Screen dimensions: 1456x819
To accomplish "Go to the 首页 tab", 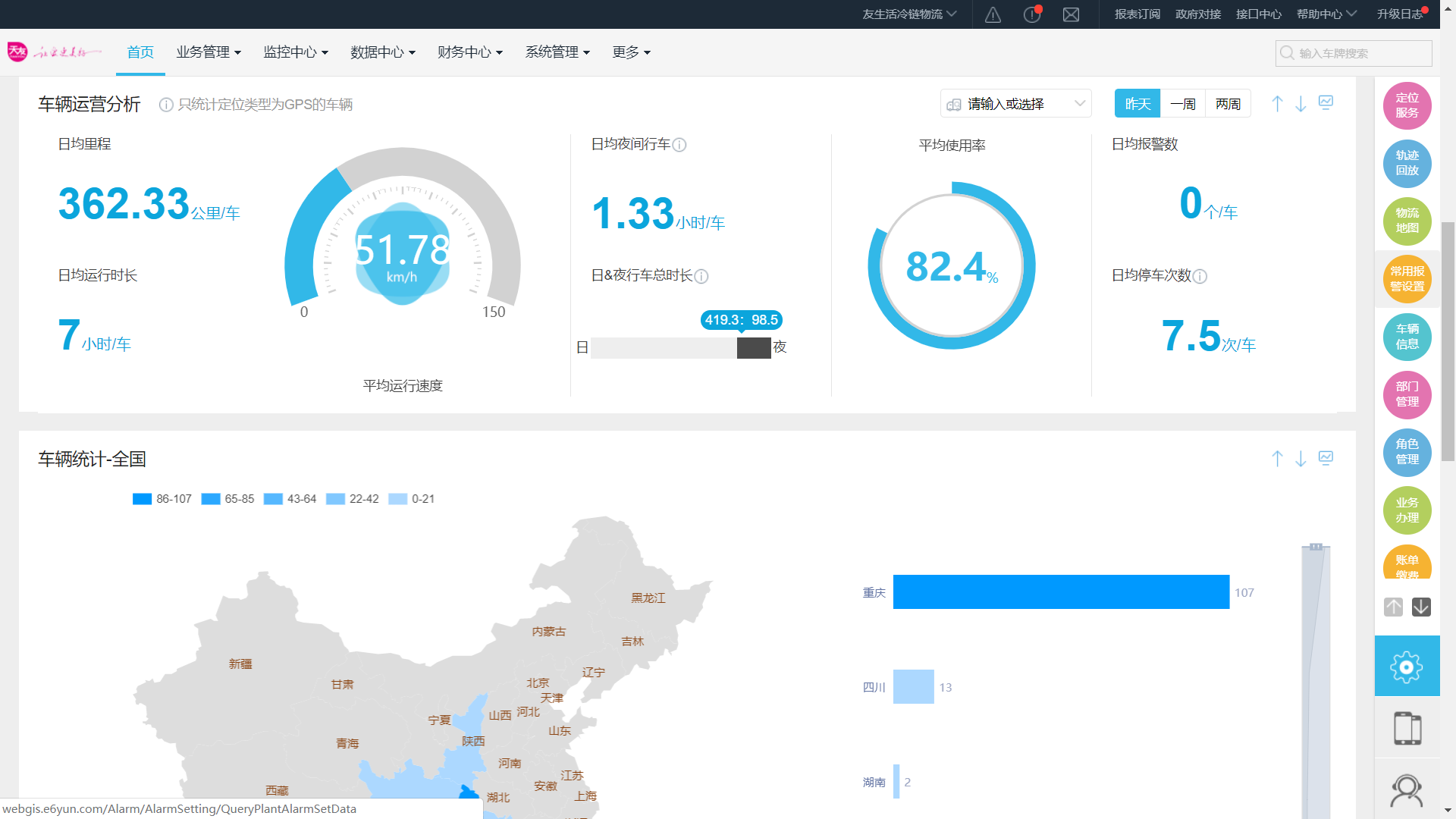I will (140, 52).
